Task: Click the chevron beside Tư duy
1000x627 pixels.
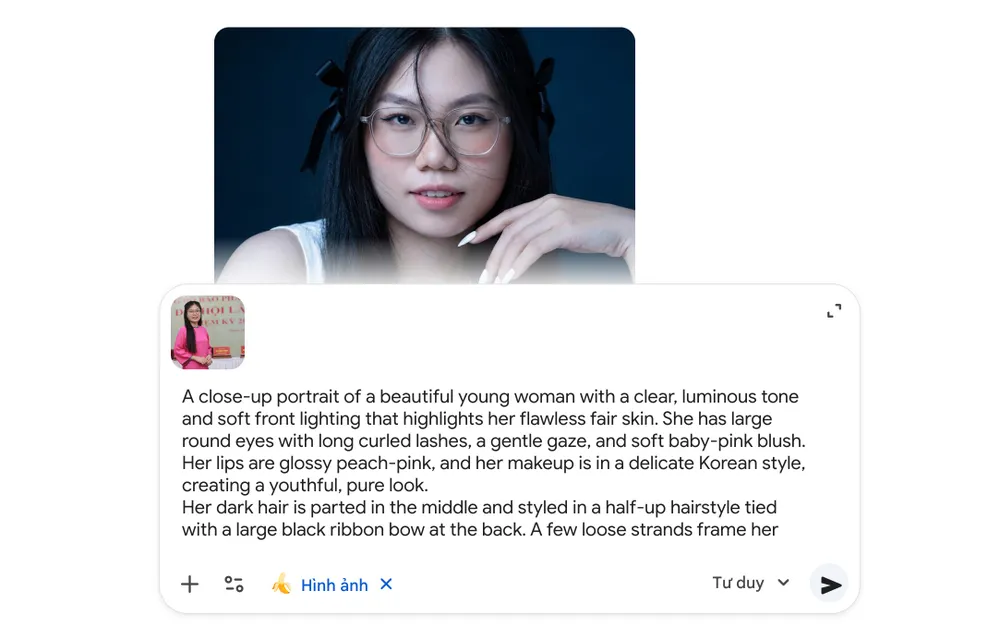Action: (x=784, y=583)
